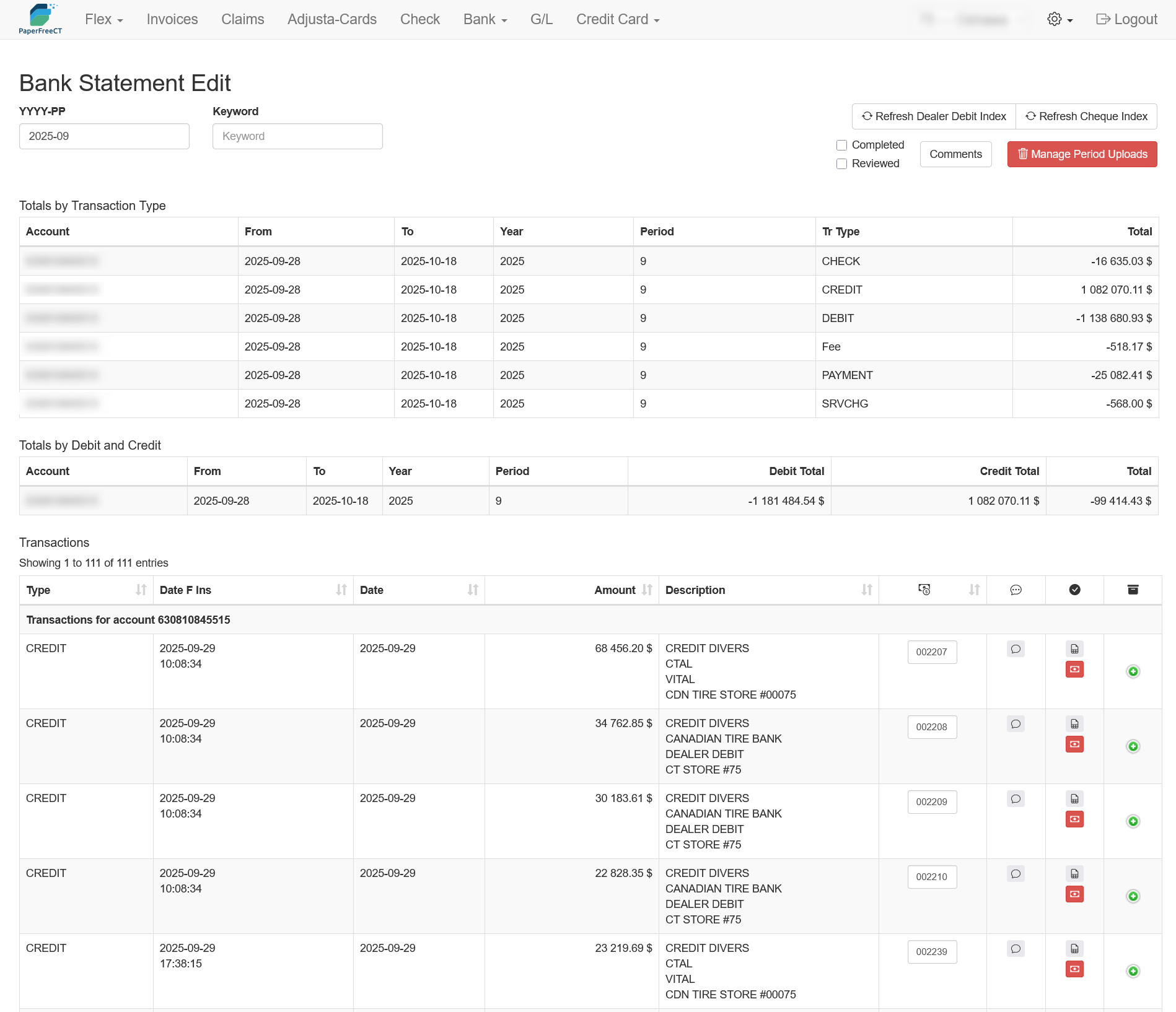Click green plus icon in the 30 183.61 $ row
This screenshot has width=1176, height=1012.
[x=1133, y=821]
